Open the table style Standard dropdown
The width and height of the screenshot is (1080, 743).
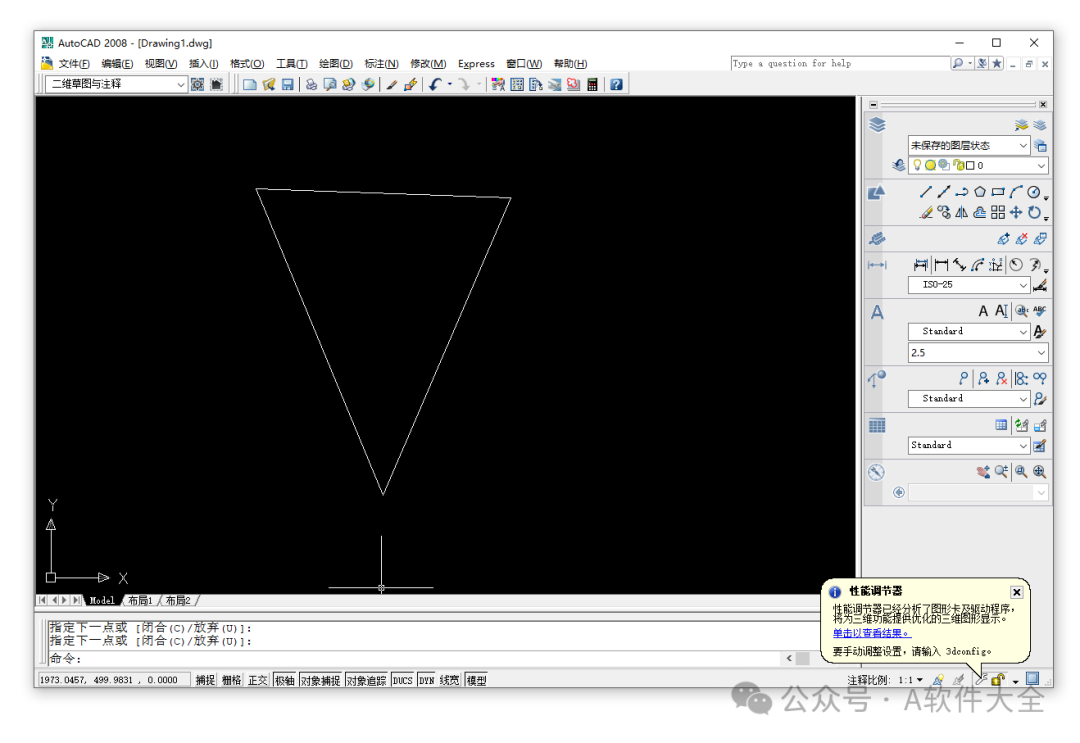968,446
